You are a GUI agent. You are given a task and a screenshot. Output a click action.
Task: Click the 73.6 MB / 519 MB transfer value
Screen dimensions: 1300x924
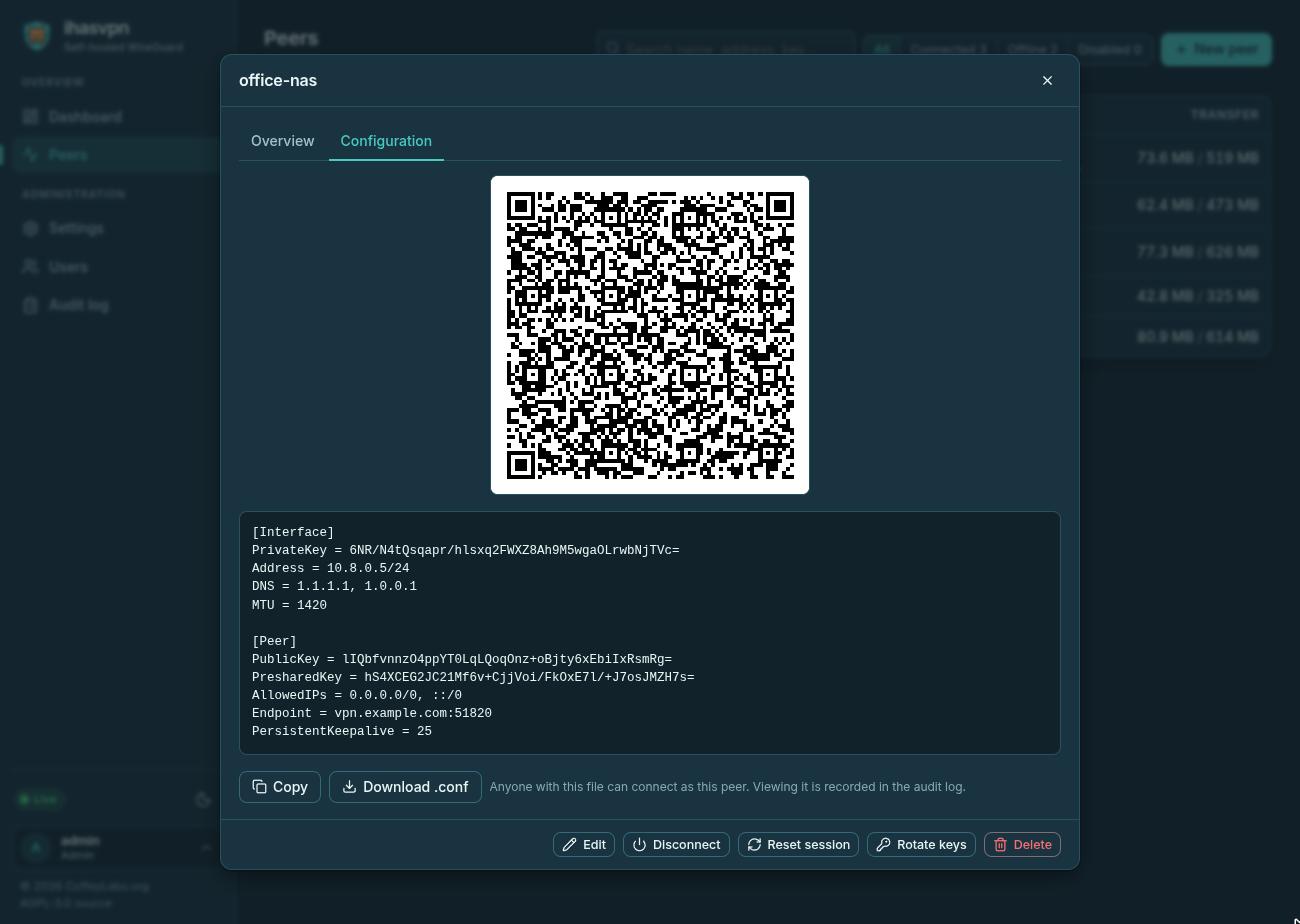click(x=1198, y=158)
